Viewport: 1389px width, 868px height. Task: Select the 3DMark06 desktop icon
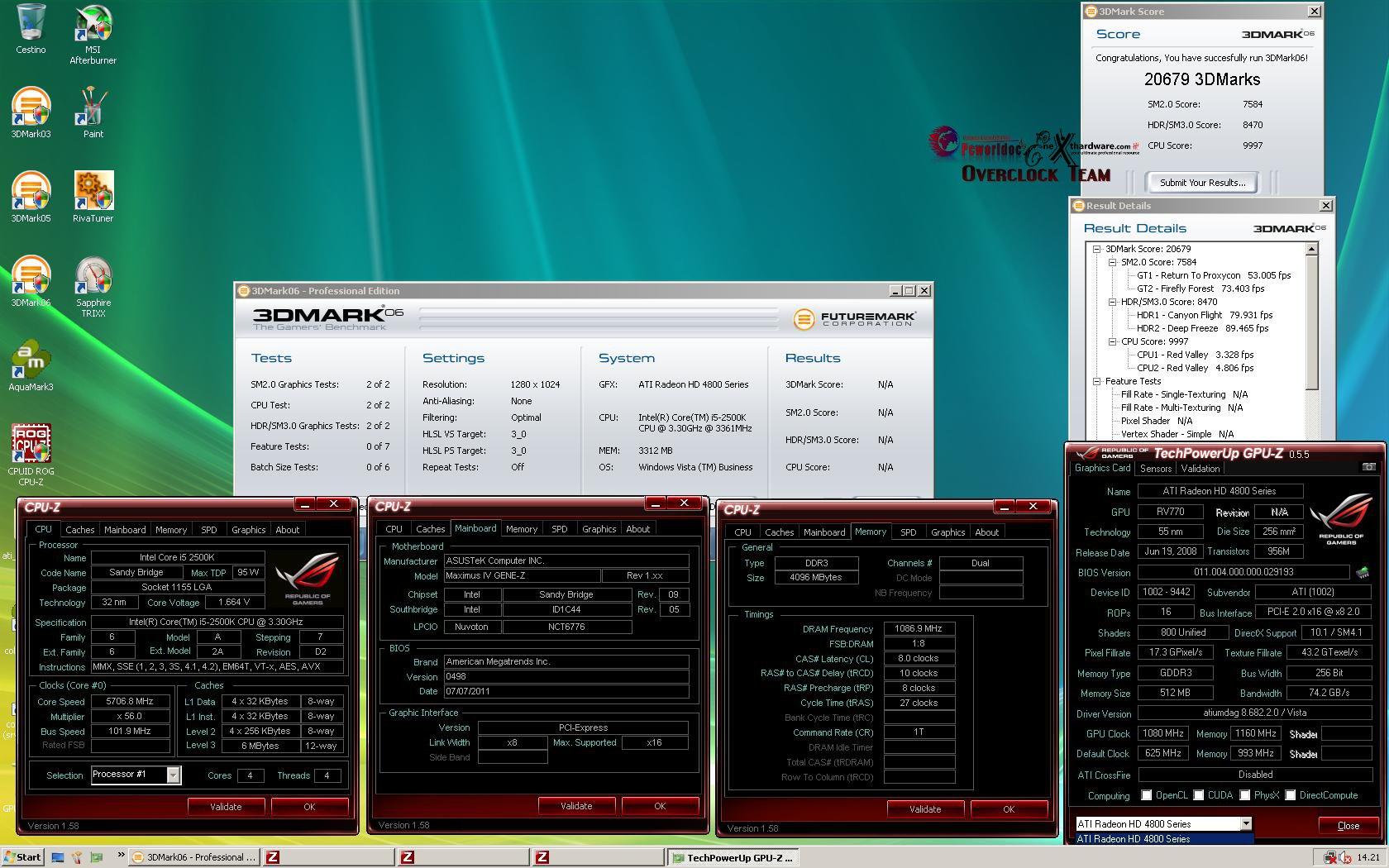click(x=31, y=281)
